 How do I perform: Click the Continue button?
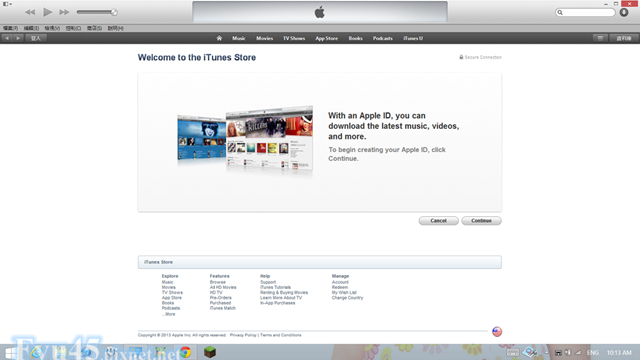coord(481,220)
